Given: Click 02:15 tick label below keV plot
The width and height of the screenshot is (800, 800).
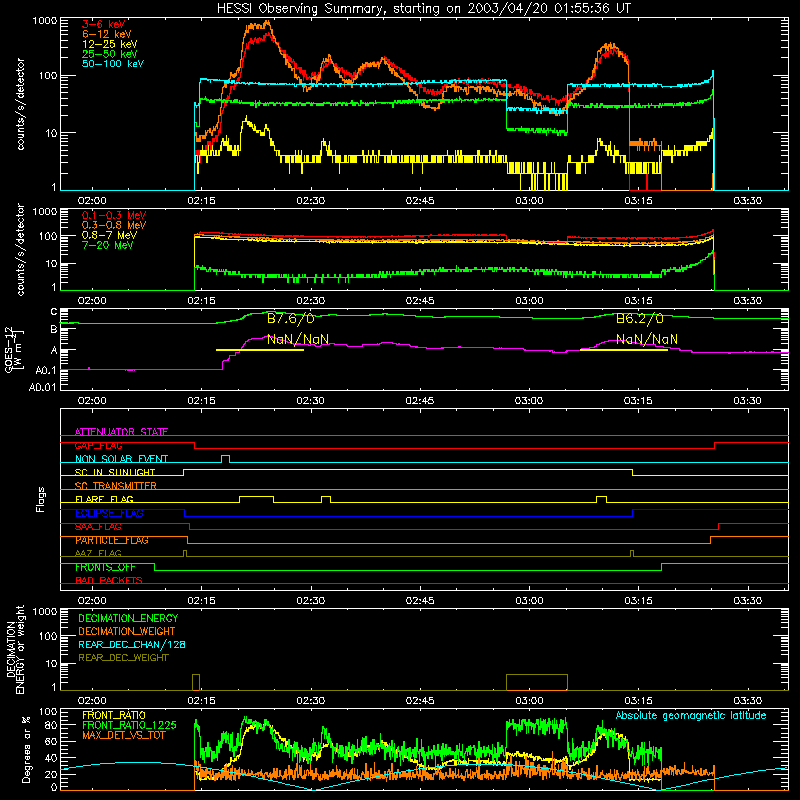Looking at the screenshot, I should 201,201.
